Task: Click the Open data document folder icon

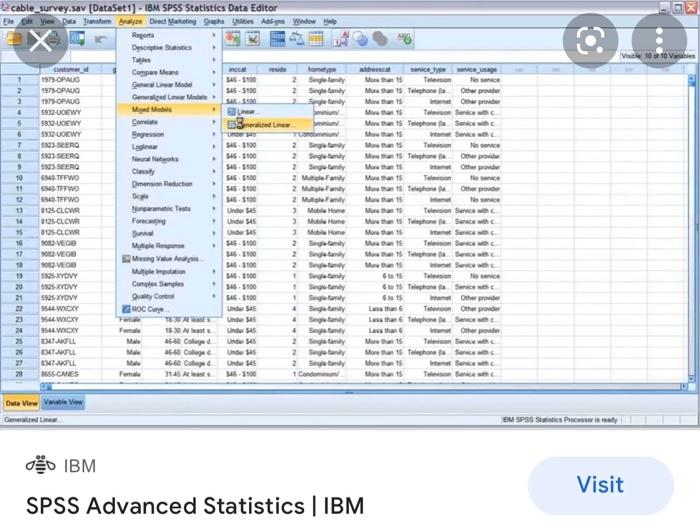Action: coord(13,39)
